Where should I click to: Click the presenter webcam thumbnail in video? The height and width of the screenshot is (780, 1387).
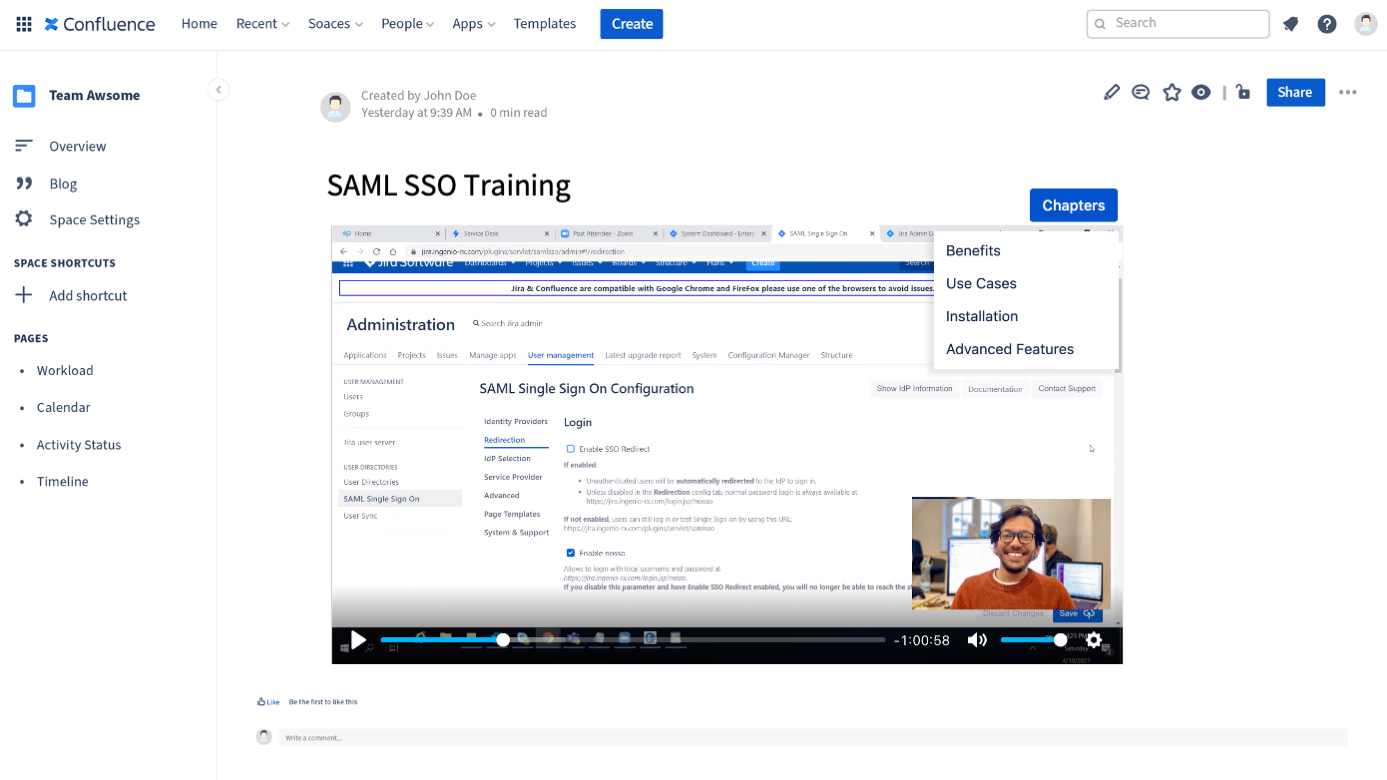1011,554
